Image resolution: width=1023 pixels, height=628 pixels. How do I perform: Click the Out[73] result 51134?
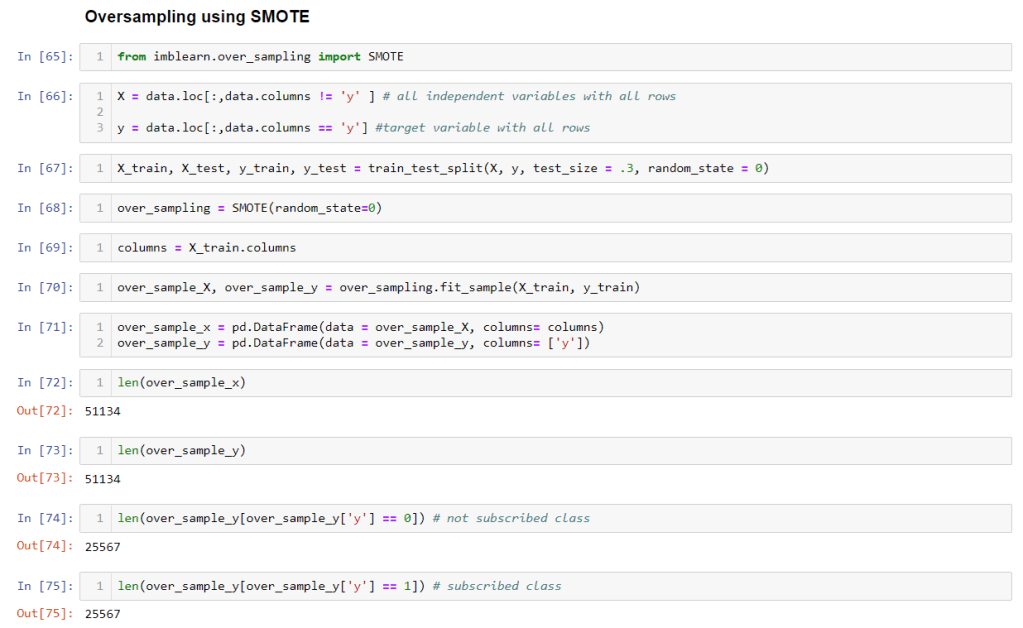point(103,479)
